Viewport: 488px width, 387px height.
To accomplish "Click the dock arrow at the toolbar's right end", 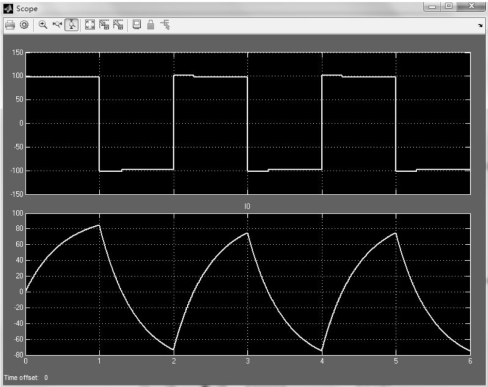I will [x=480, y=25].
